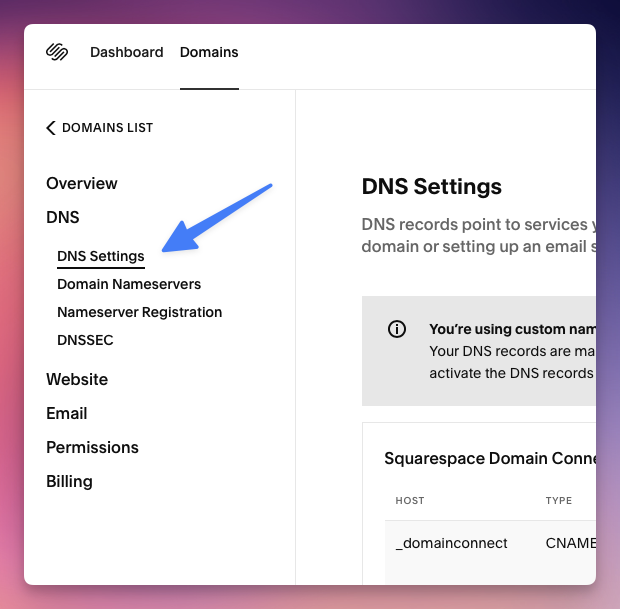Screen dimensions: 620x609
Task: Open the Email section
Action: [x=67, y=413]
